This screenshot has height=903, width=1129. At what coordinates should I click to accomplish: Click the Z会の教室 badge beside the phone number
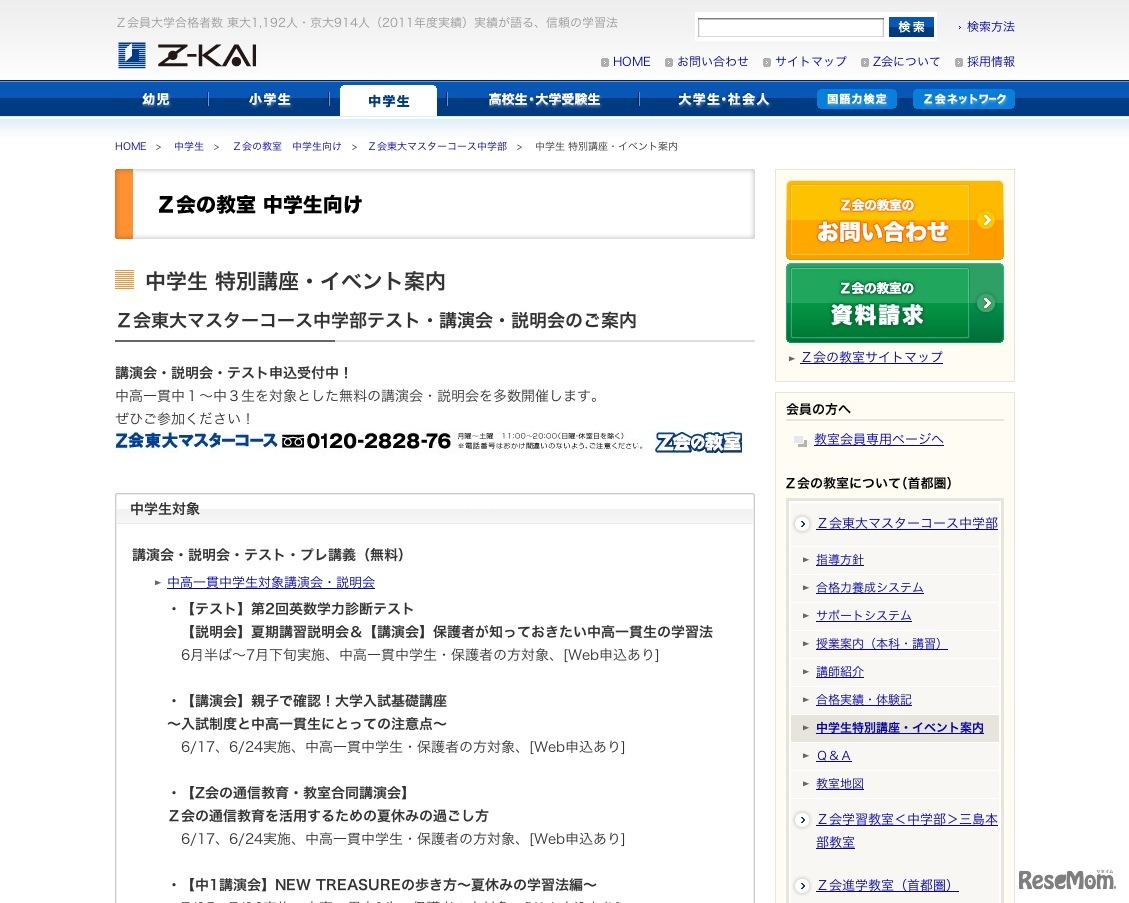(699, 441)
